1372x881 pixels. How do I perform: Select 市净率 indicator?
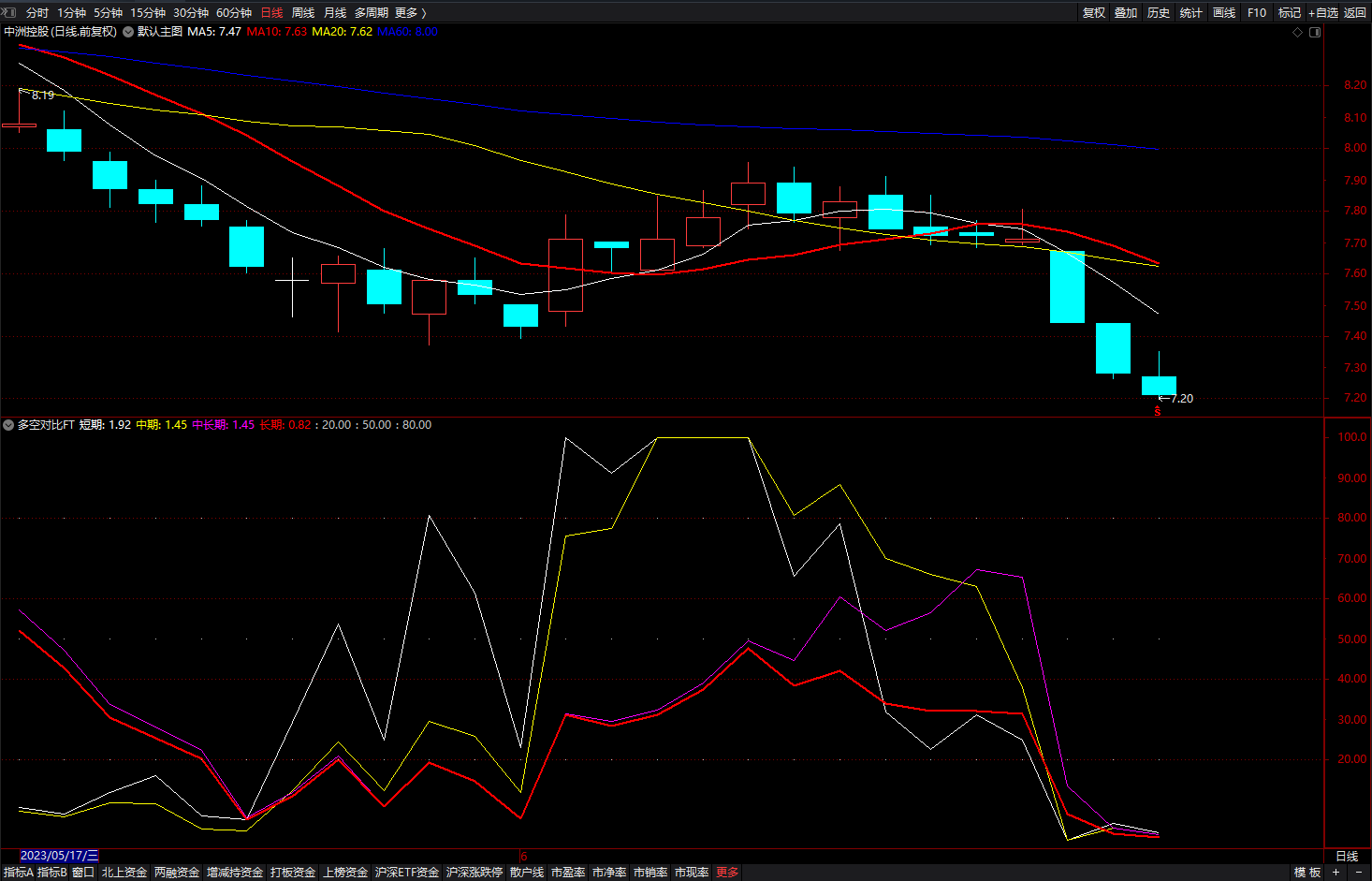point(609,873)
